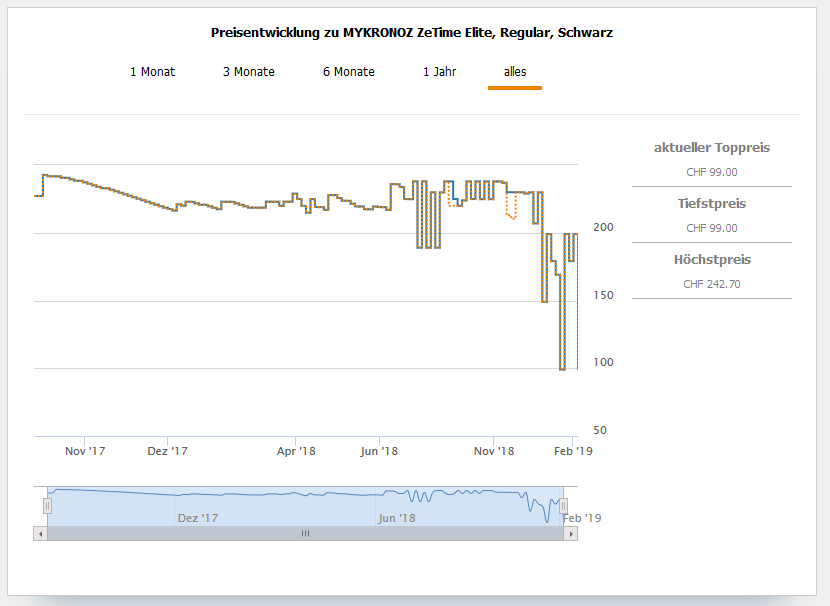Click the 'alles' range tab
Screen dimensions: 830x606
(x=515, y=72)
